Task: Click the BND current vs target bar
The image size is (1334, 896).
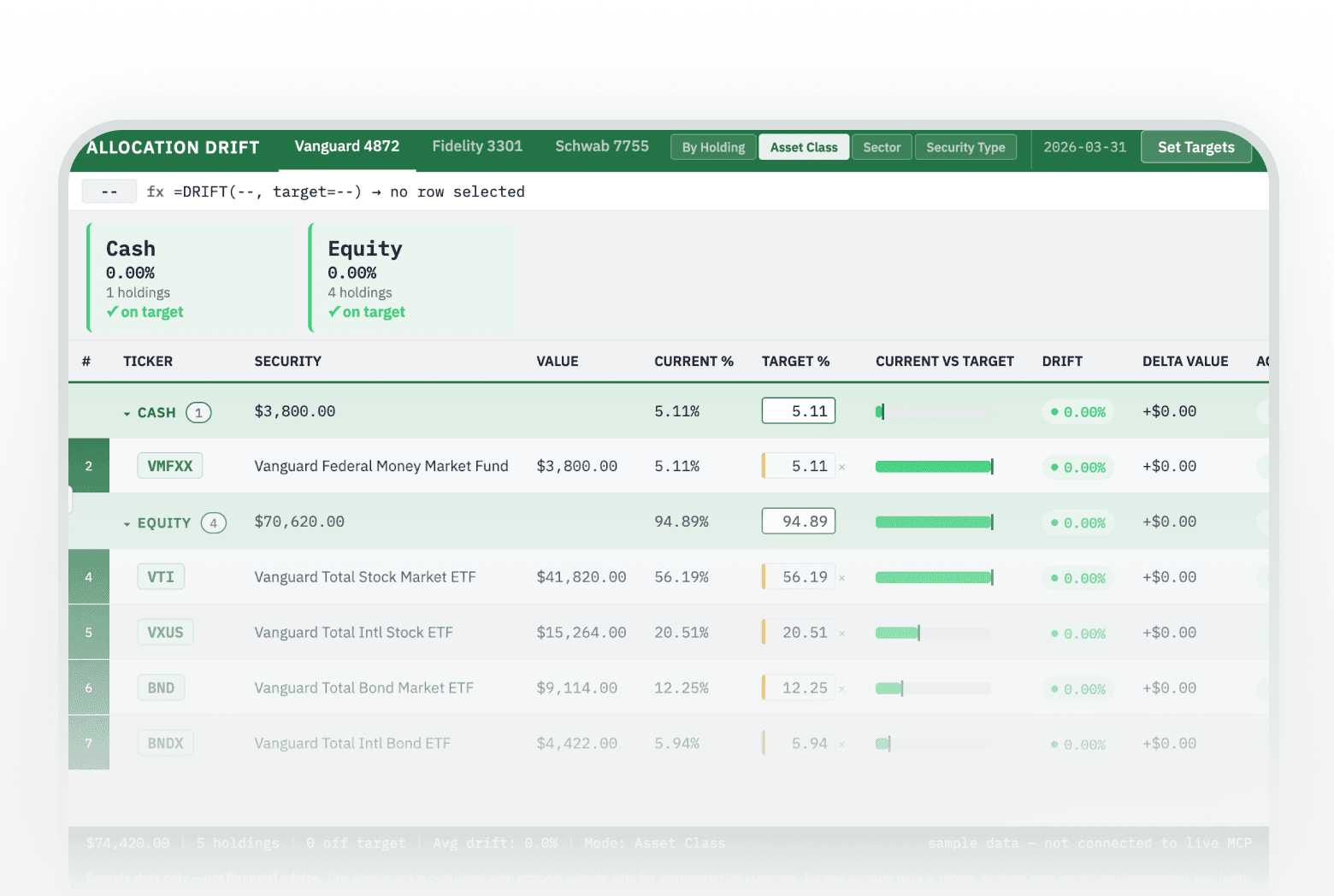Action: point(934,688)
